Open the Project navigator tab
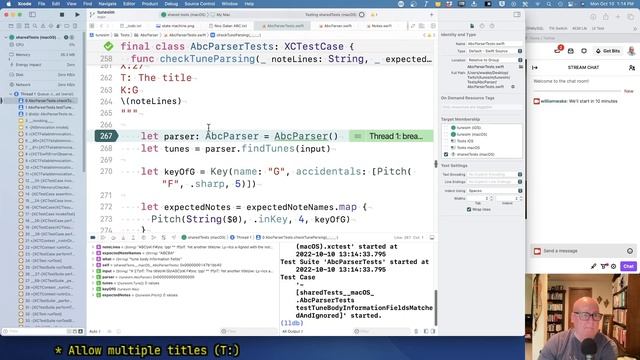640x360 pixels. coord(11,26)
